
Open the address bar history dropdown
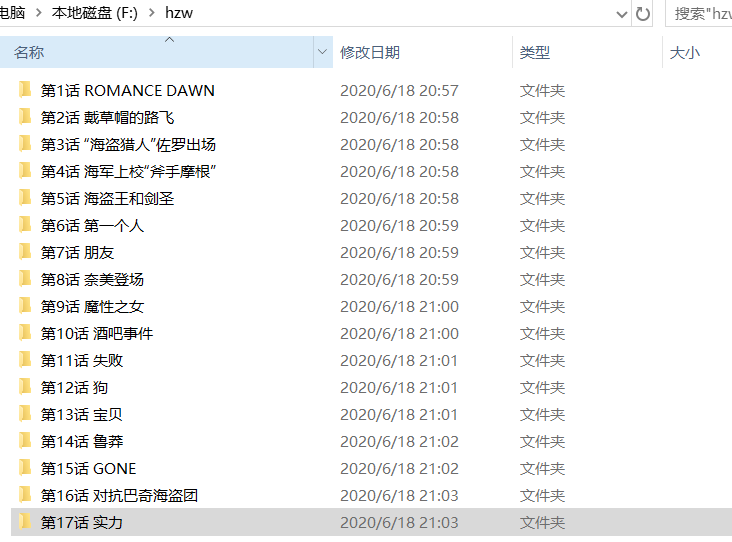click(621, 14)
